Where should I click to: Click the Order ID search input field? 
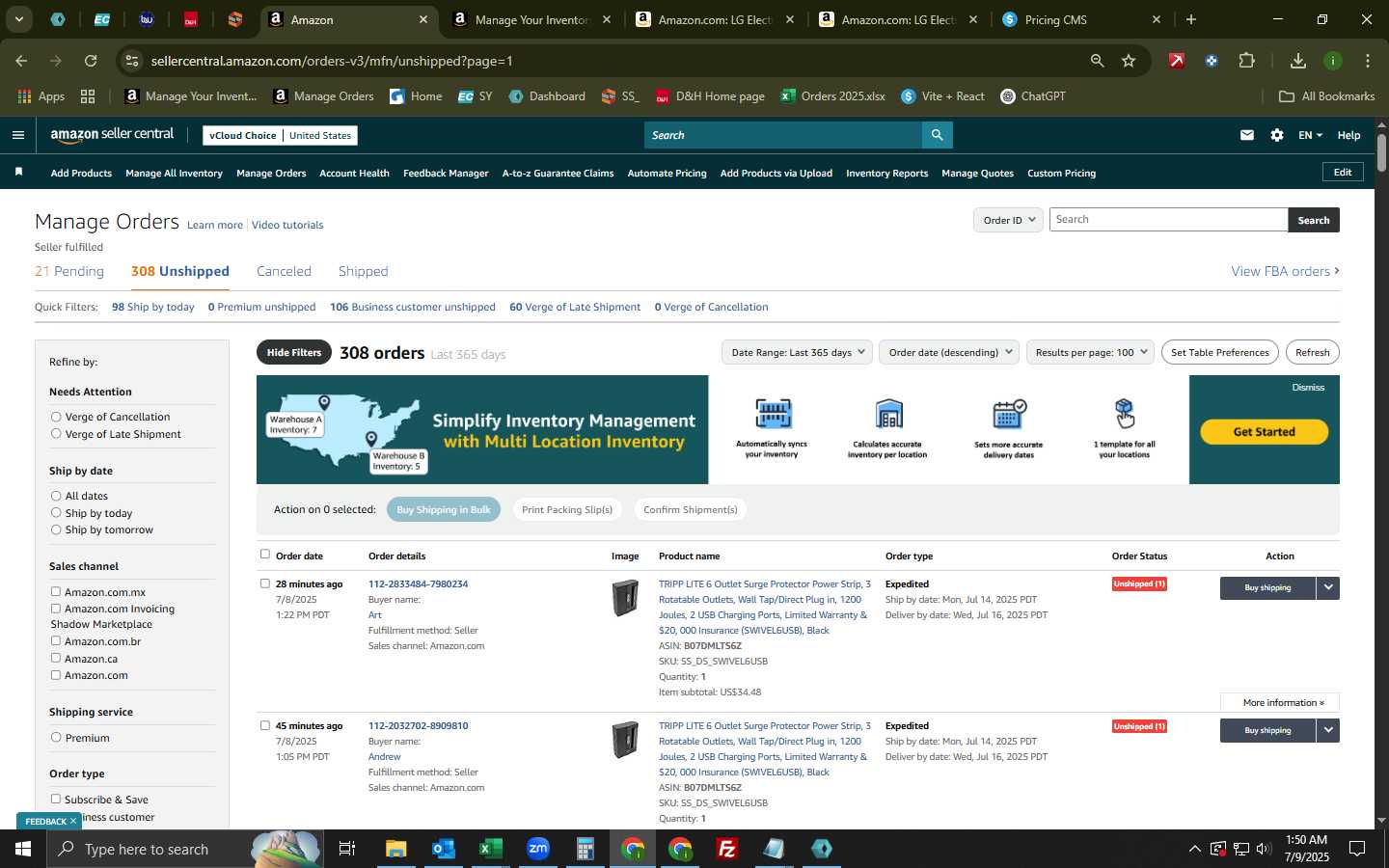click(x=1168, y=220)
